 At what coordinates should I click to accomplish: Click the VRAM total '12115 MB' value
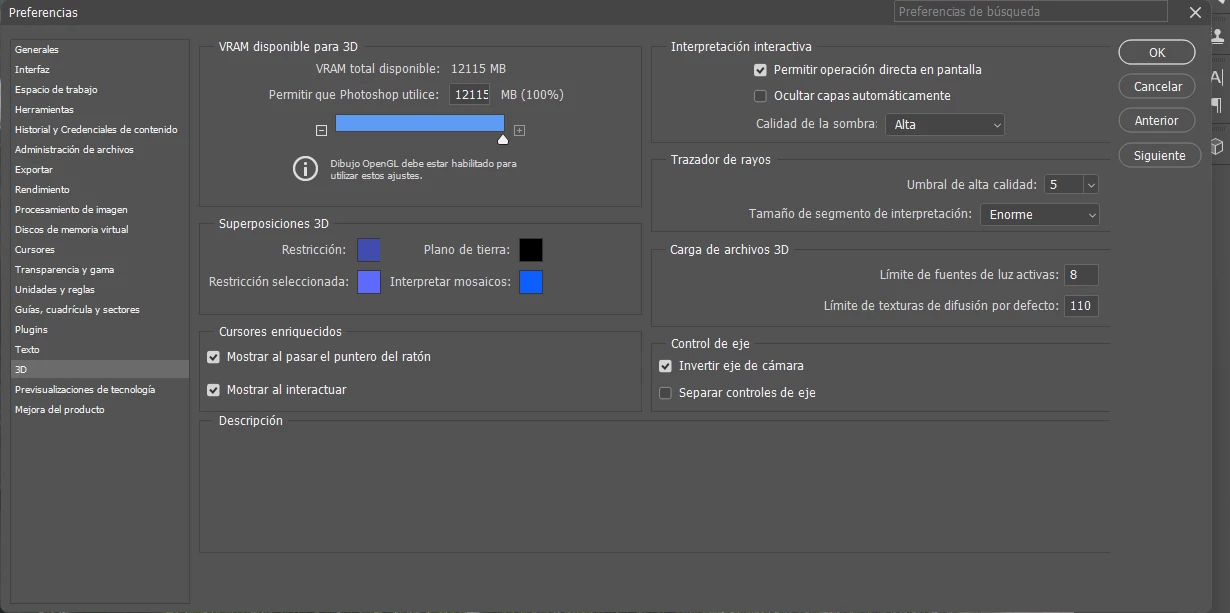coord(478,69)
